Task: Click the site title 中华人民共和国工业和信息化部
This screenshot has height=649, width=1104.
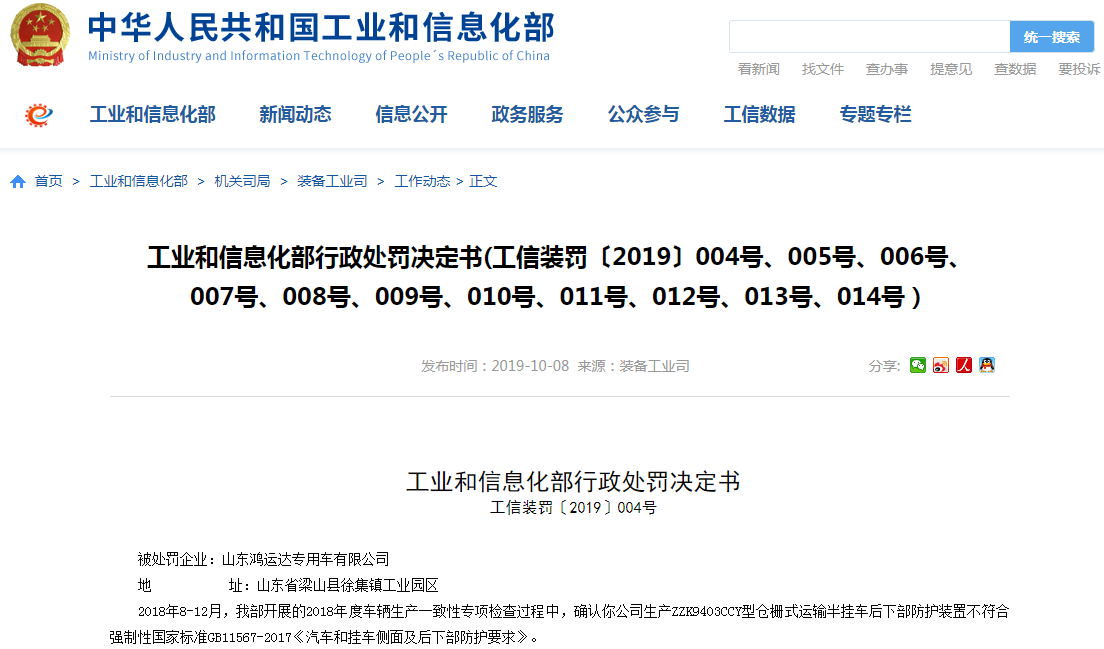Action: click(321, 27)
